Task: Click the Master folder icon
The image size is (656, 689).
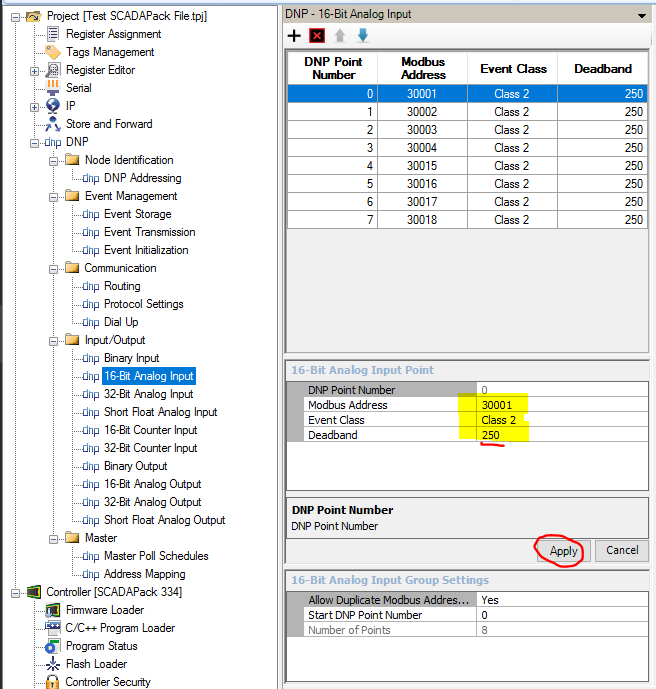Action: pos(72,537)
